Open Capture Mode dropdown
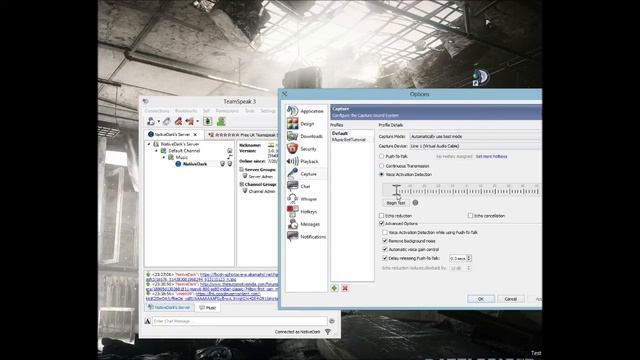The image size is (640, 360). [x=476, y=136]
